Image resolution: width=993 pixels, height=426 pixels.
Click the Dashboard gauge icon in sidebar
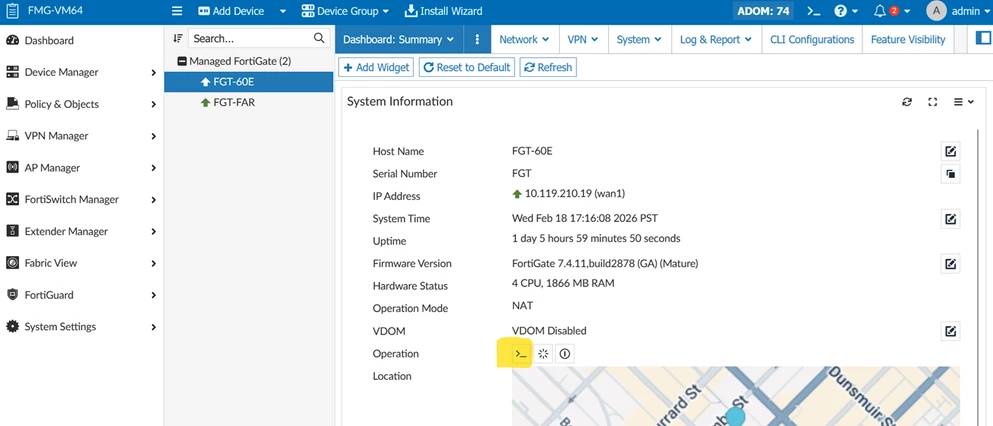pyautogui.click(x=12, y=41)
